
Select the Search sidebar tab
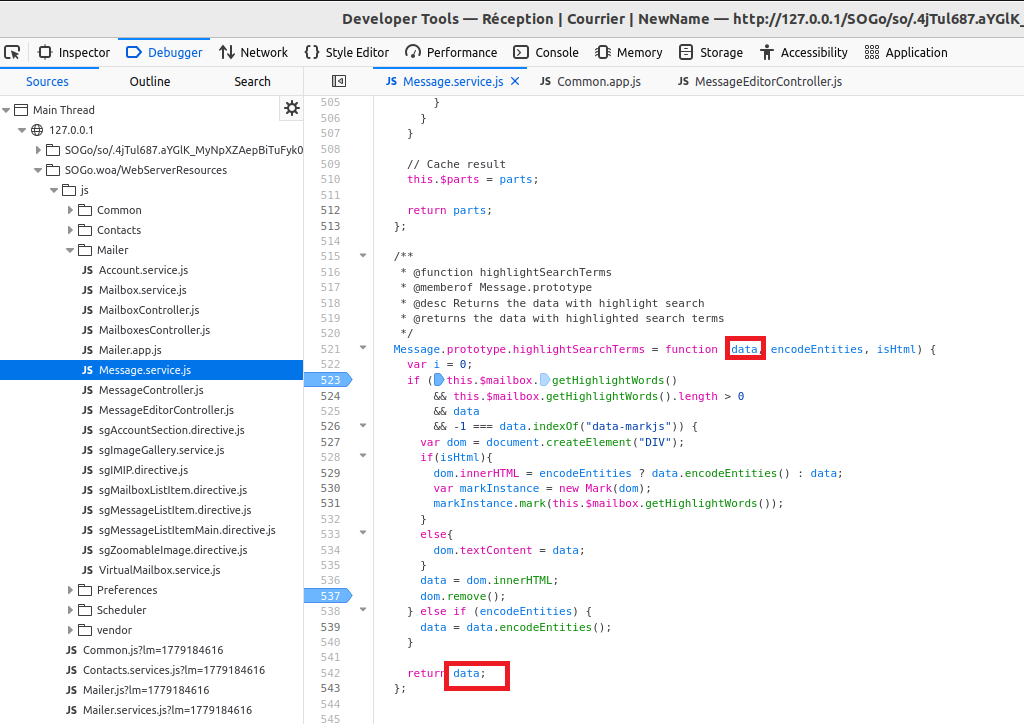(252, 82)
